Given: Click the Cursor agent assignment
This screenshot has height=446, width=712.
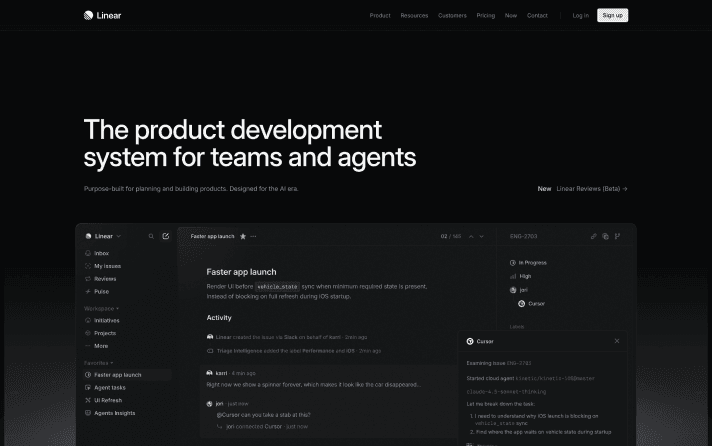Looking at the screenshot, I should point(531,303).
